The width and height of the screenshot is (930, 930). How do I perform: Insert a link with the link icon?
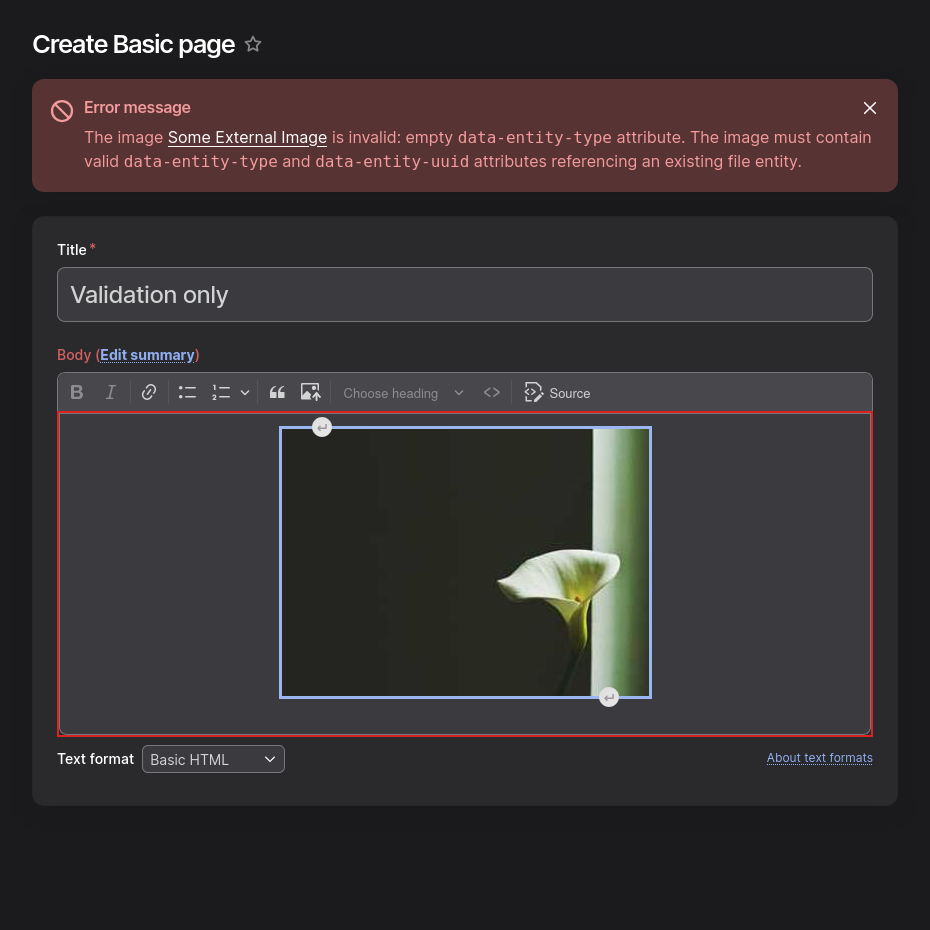(149, 392)
